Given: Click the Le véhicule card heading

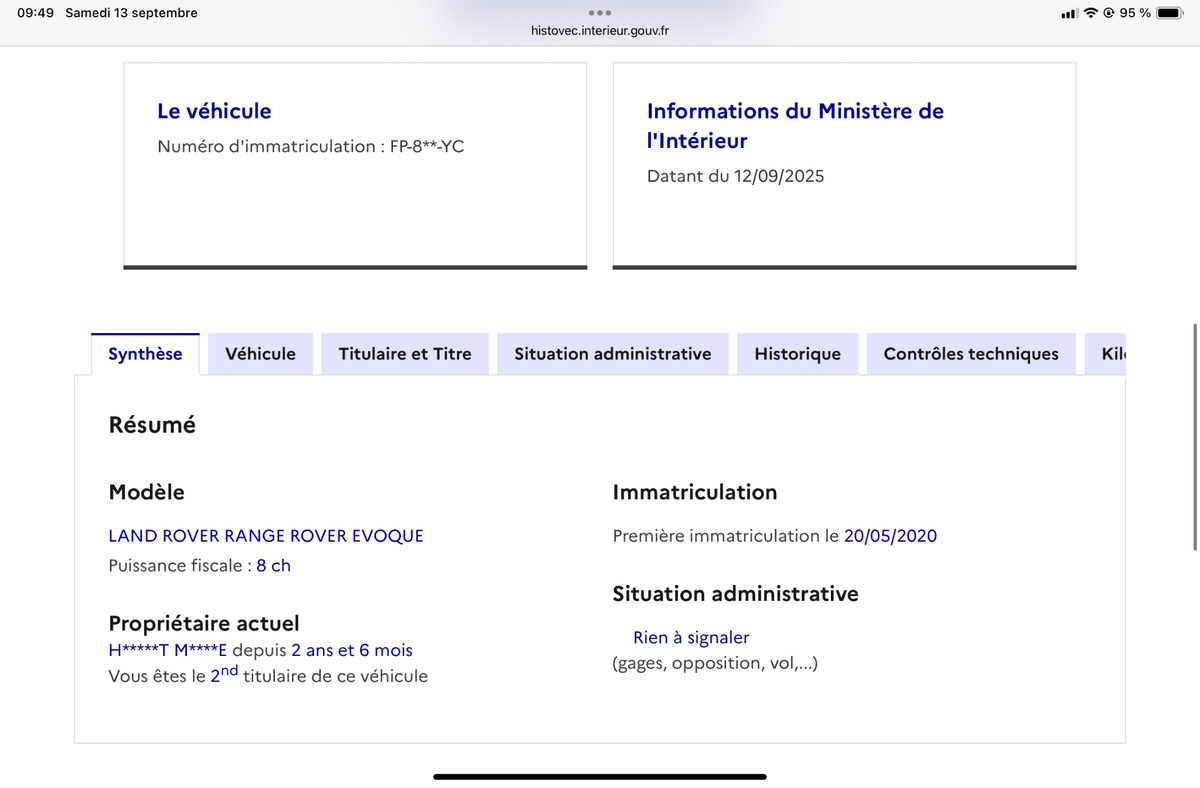Looking at the screenshot, I should click(x=214, y=111).
